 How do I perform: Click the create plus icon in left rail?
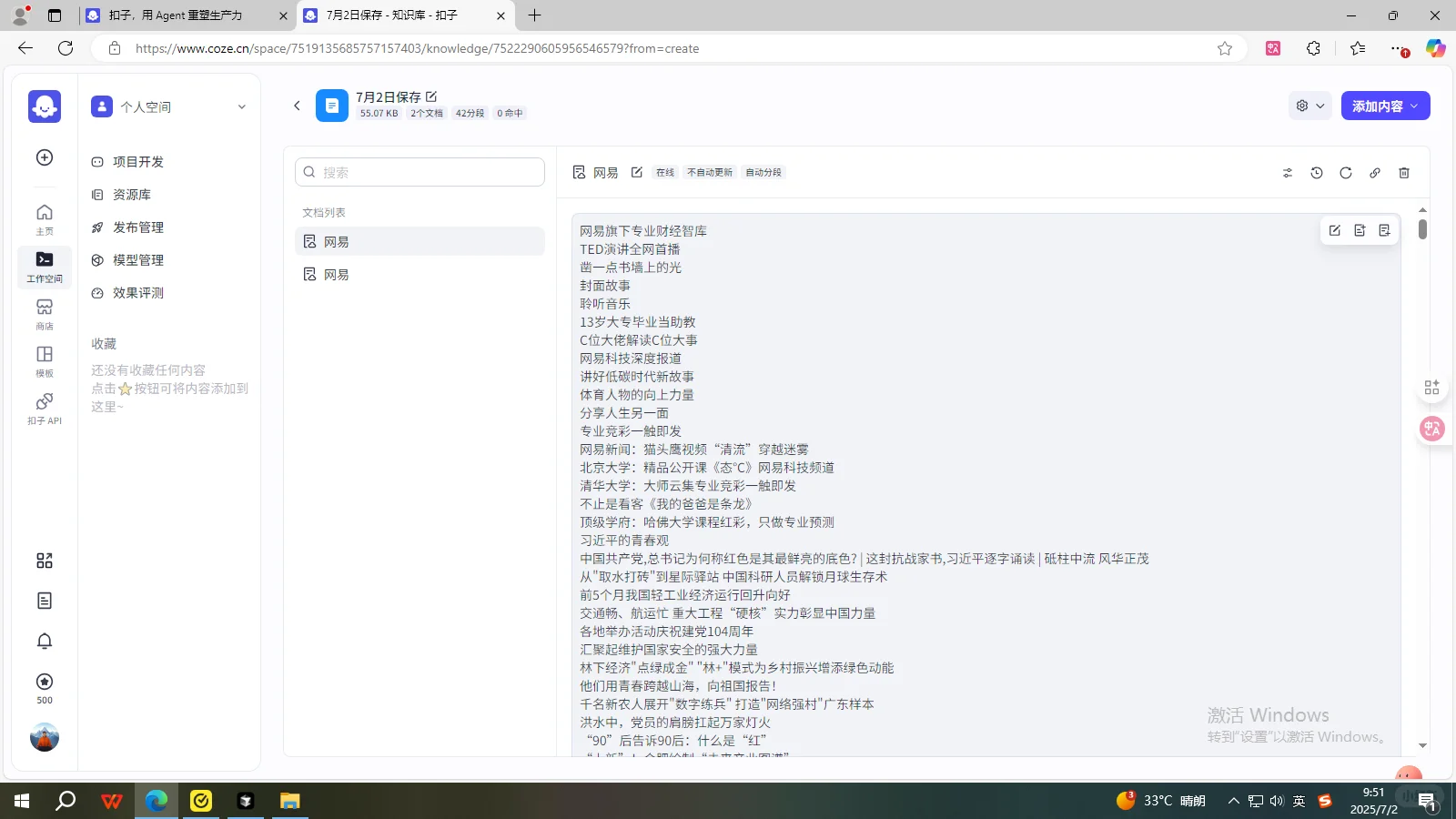point(45,157)
